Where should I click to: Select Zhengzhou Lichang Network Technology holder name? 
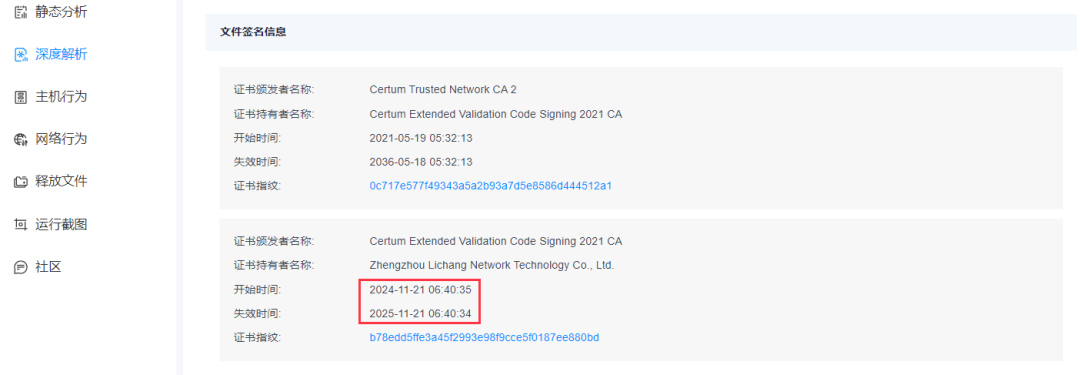click(491, 265)
